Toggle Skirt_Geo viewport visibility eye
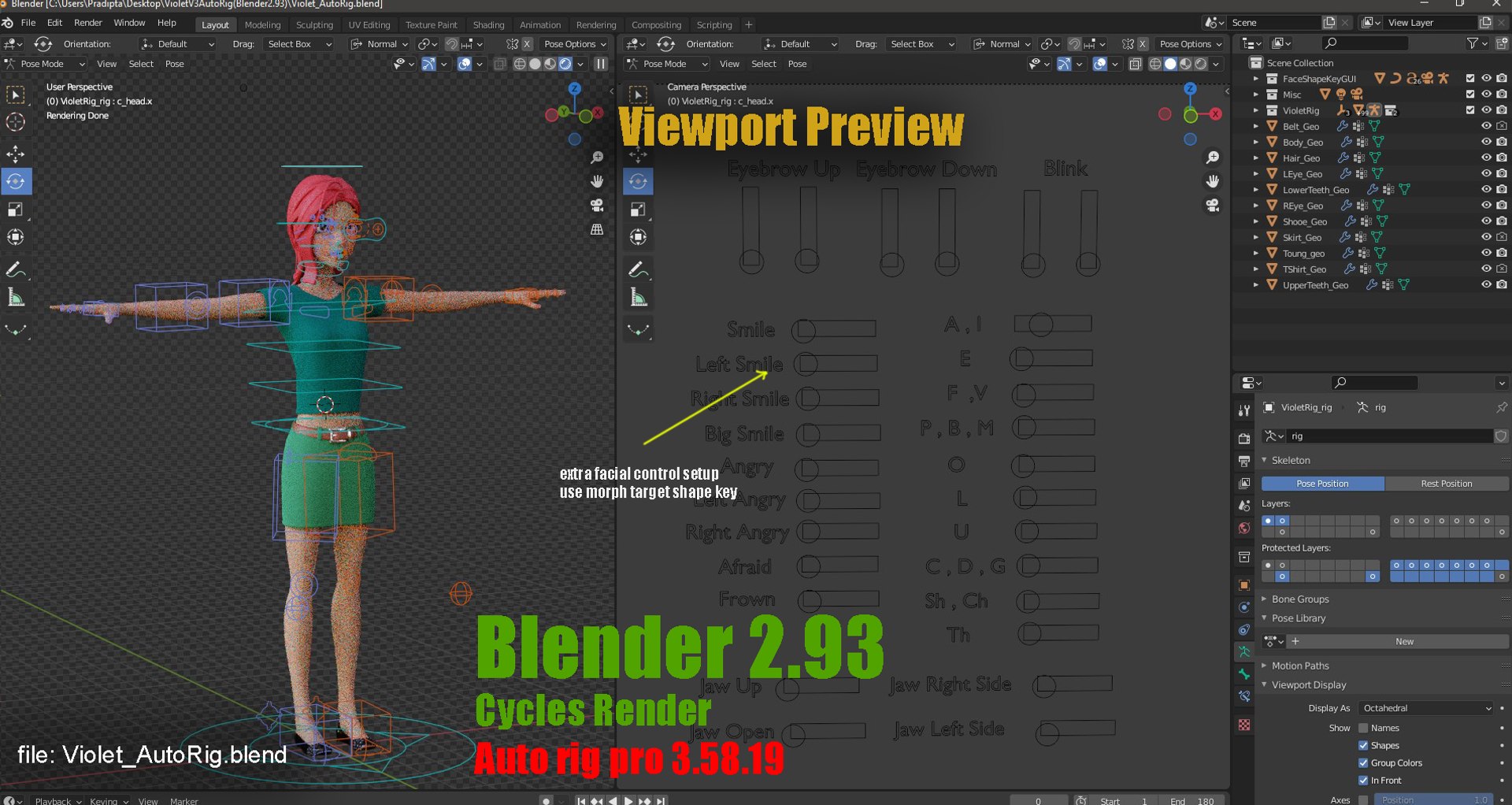The image size is (1512, 805). 1486,237
